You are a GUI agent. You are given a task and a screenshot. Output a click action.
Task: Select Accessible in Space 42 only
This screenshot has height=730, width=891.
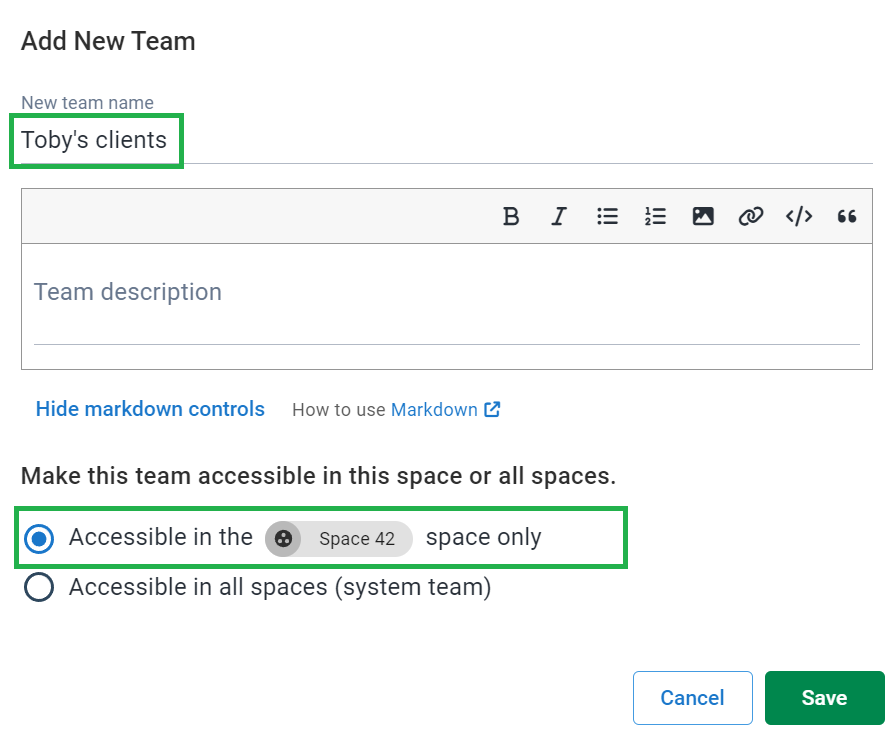(39, 538)
